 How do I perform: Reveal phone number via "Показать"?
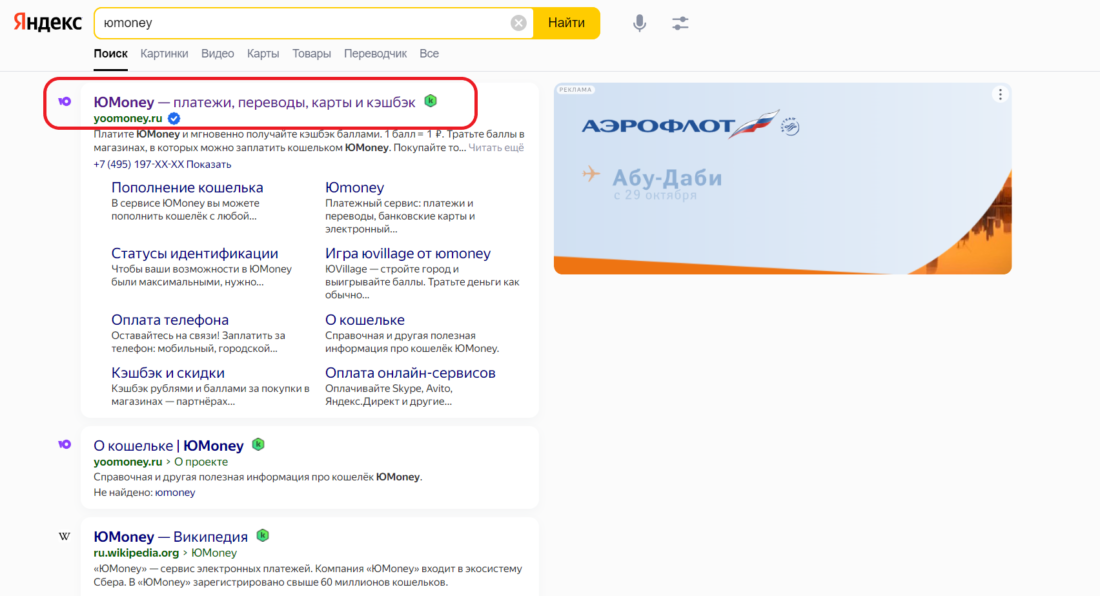208,164
